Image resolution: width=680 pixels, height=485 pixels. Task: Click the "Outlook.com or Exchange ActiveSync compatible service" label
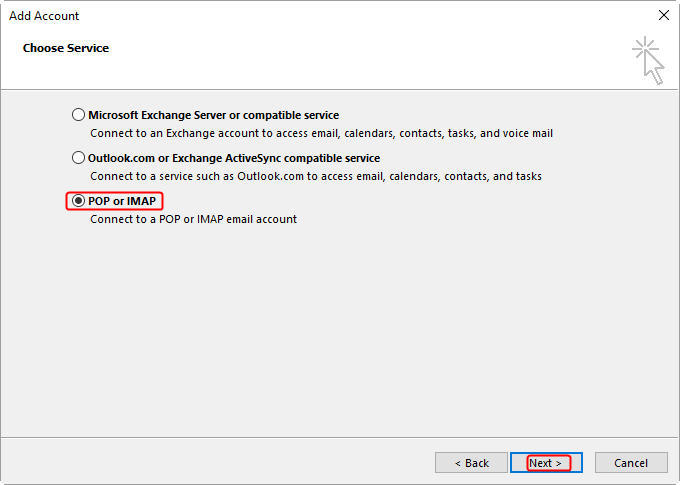click(x=234, y=158)
